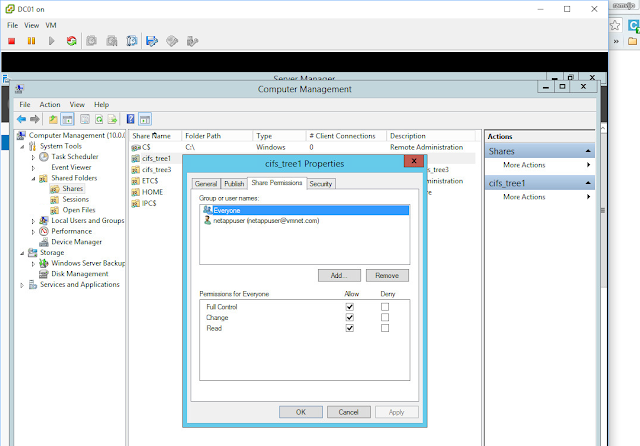Click the browser bookmark star icon
The image size is (640, 446).
coord(615,25)
